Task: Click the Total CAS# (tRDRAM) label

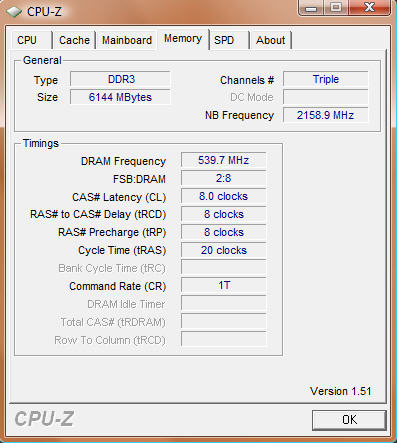Action: [113, 322]
